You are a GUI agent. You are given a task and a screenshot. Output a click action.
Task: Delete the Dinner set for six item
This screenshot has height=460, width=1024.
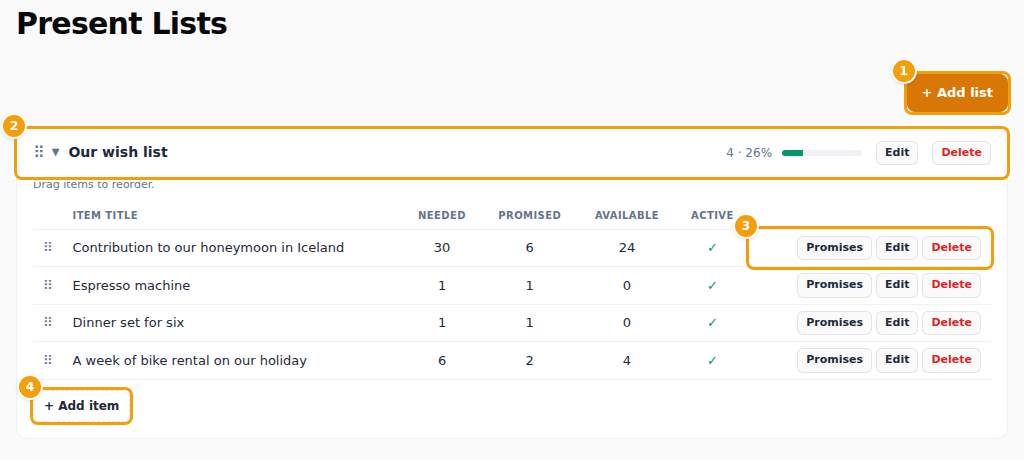(x=951, y=323)
